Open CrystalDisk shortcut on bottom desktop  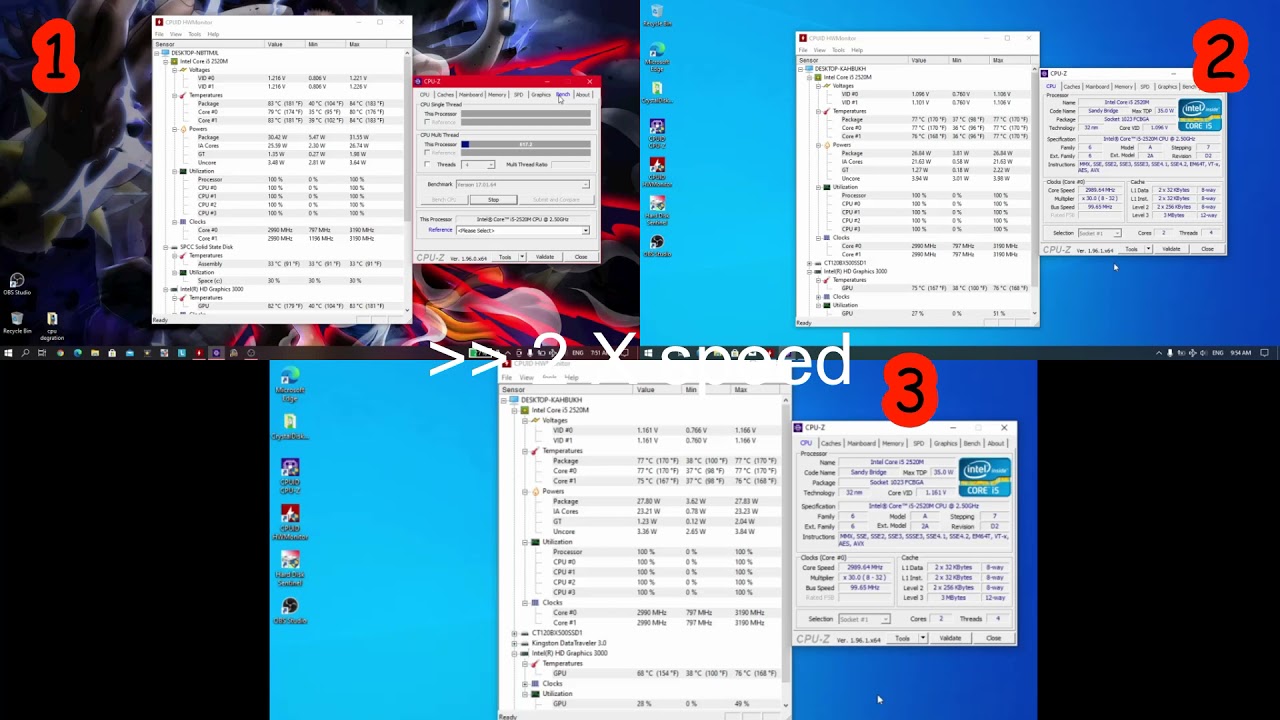(290, 427)
